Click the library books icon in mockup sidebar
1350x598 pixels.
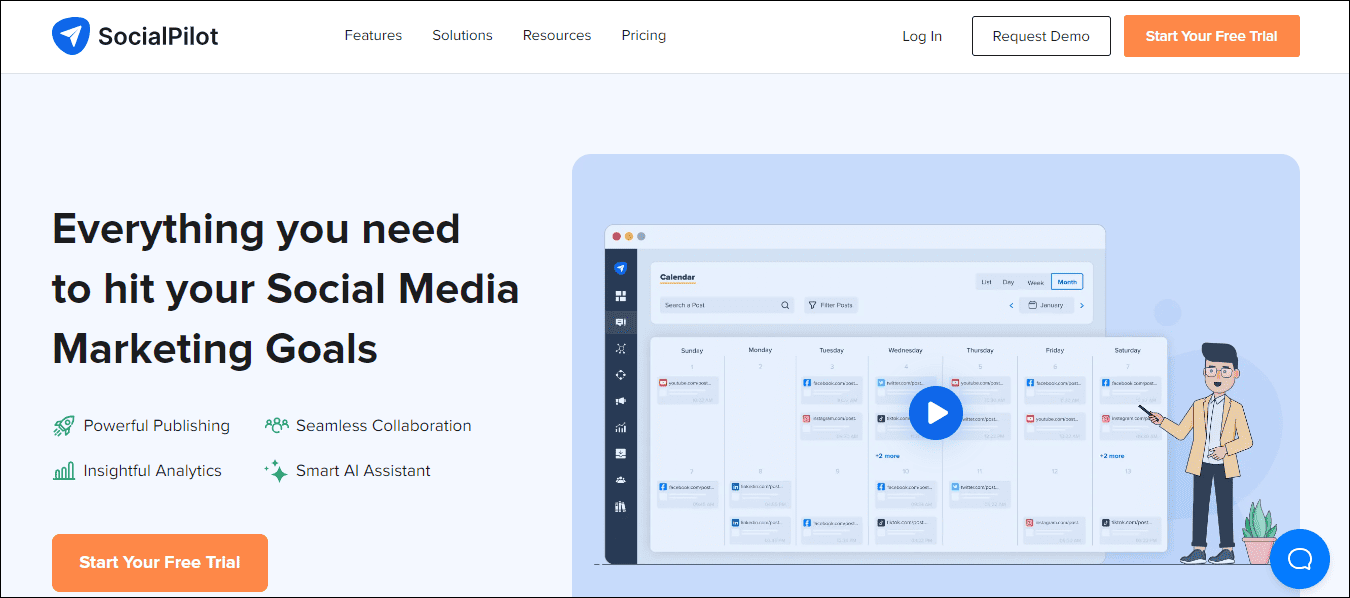(621, 507)
